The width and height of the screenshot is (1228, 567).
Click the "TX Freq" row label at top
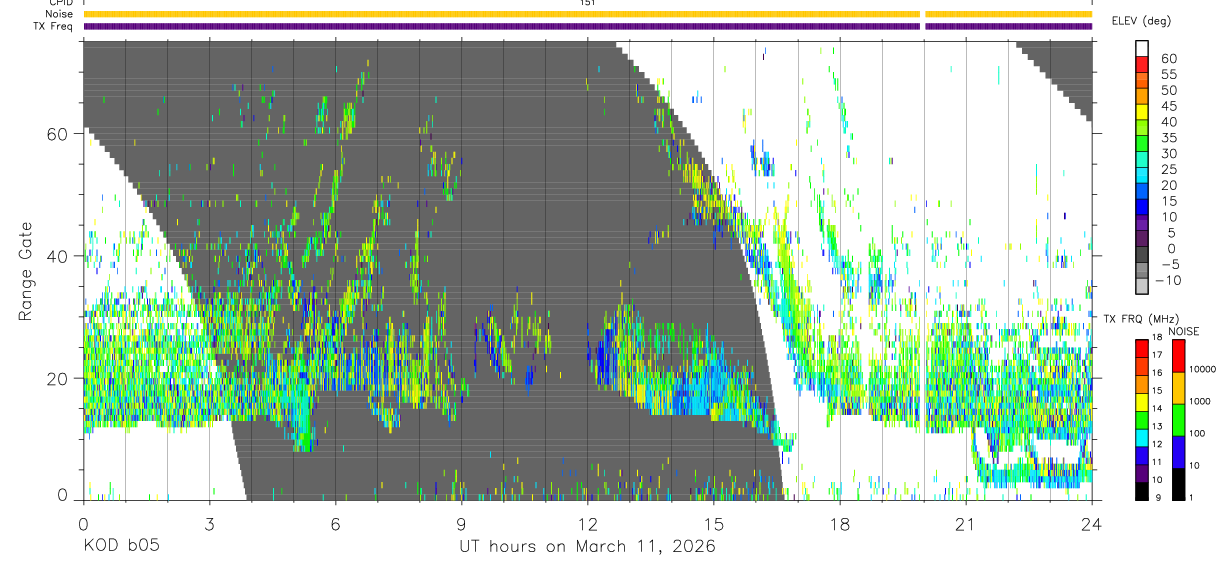coord(53,26)
